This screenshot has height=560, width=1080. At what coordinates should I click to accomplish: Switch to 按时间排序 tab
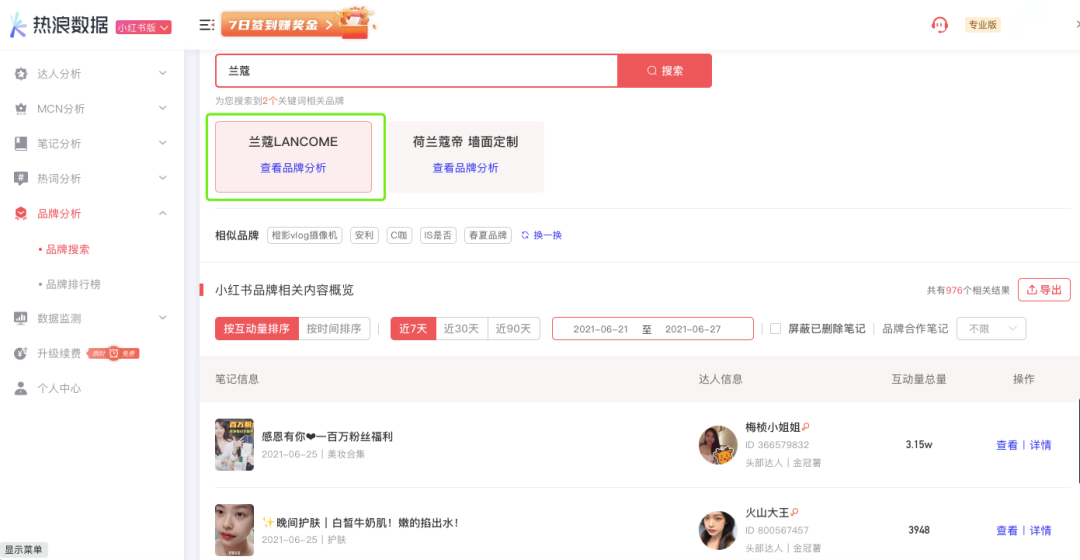(334, 329)
